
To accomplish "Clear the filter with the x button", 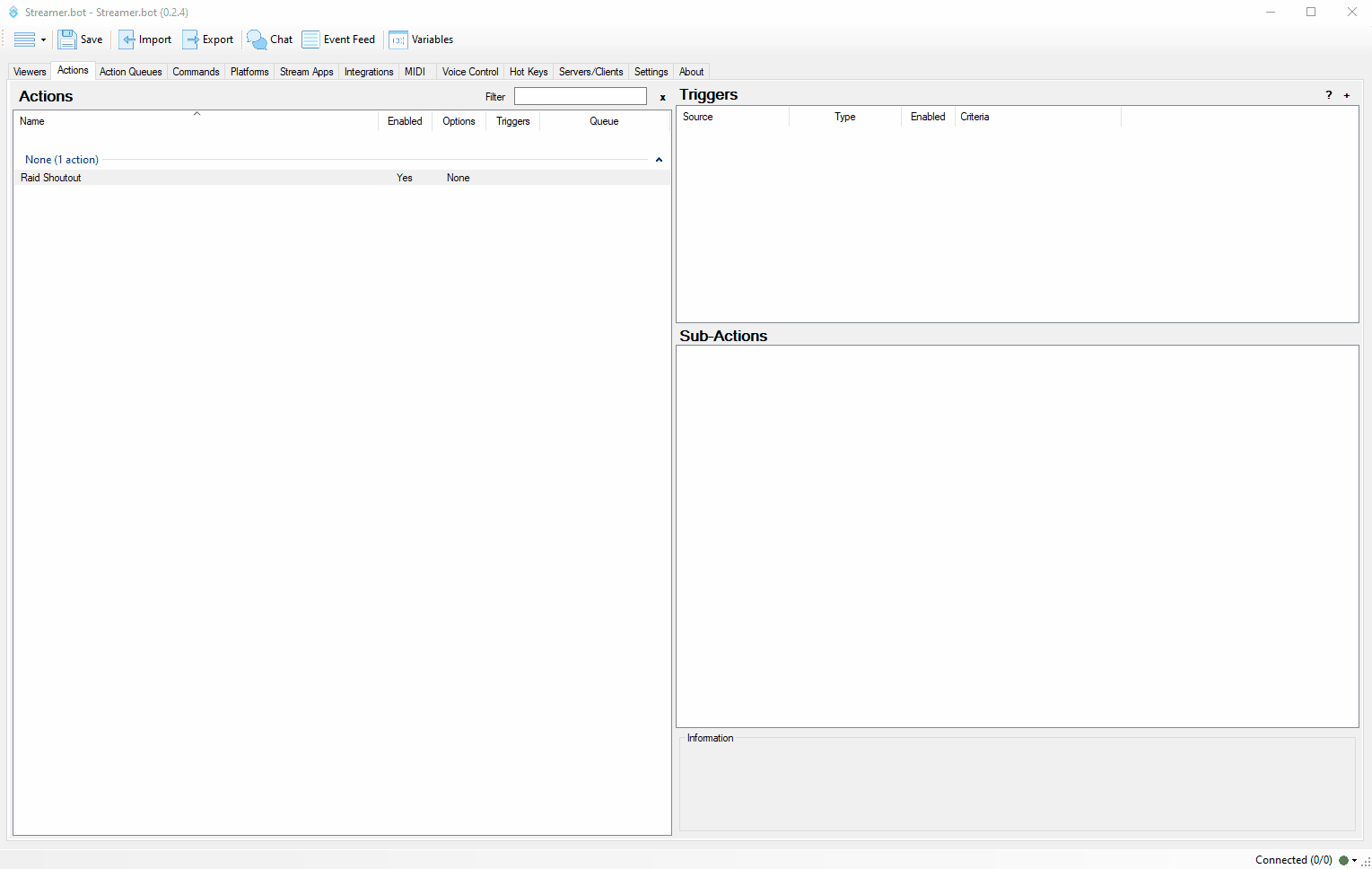I will point(662,97).
